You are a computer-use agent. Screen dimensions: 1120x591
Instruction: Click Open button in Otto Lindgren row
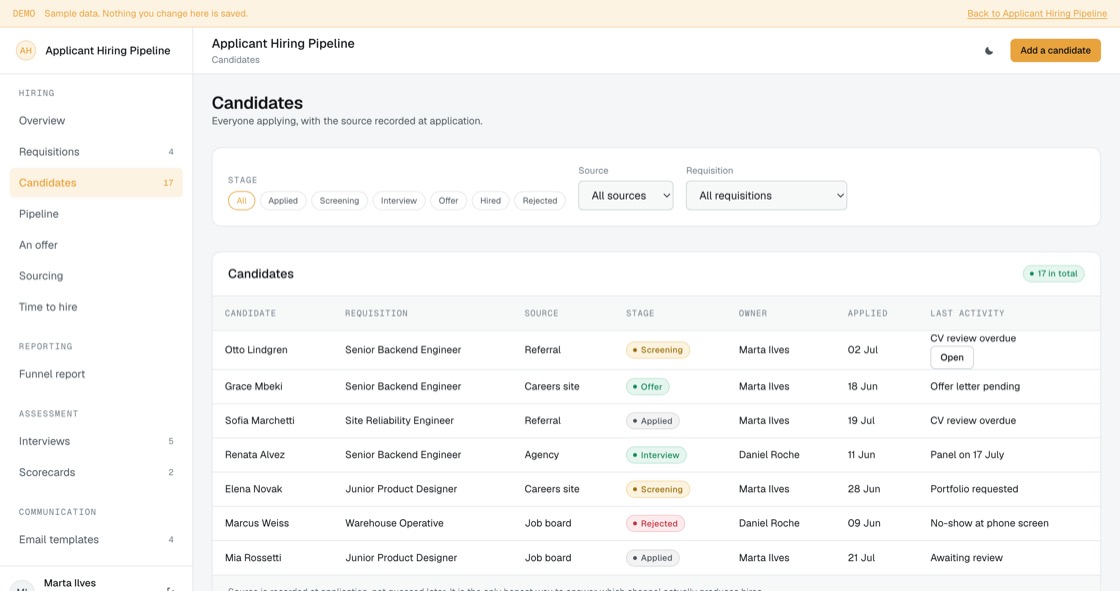coord(951,357)
